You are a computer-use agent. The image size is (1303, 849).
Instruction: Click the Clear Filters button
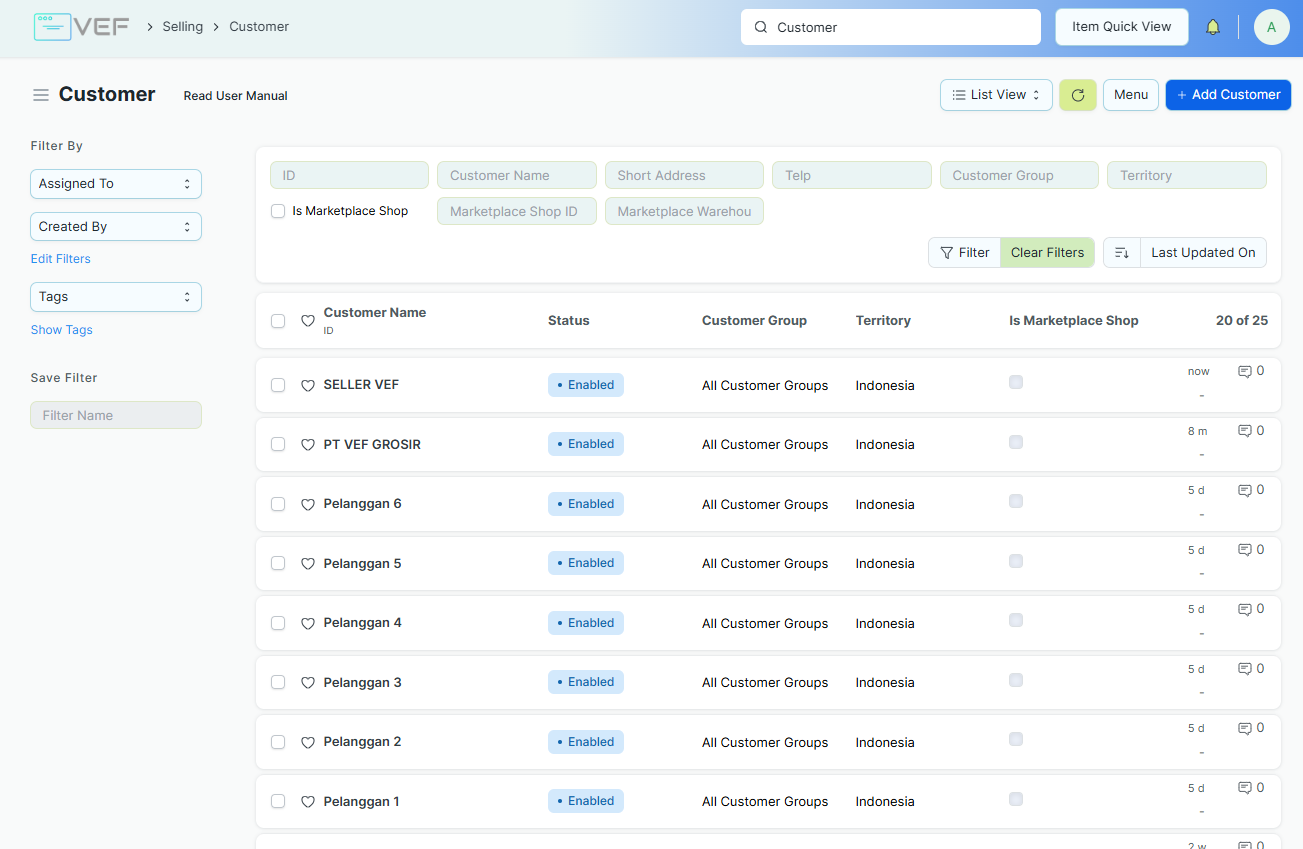(x=1047, y=253)
